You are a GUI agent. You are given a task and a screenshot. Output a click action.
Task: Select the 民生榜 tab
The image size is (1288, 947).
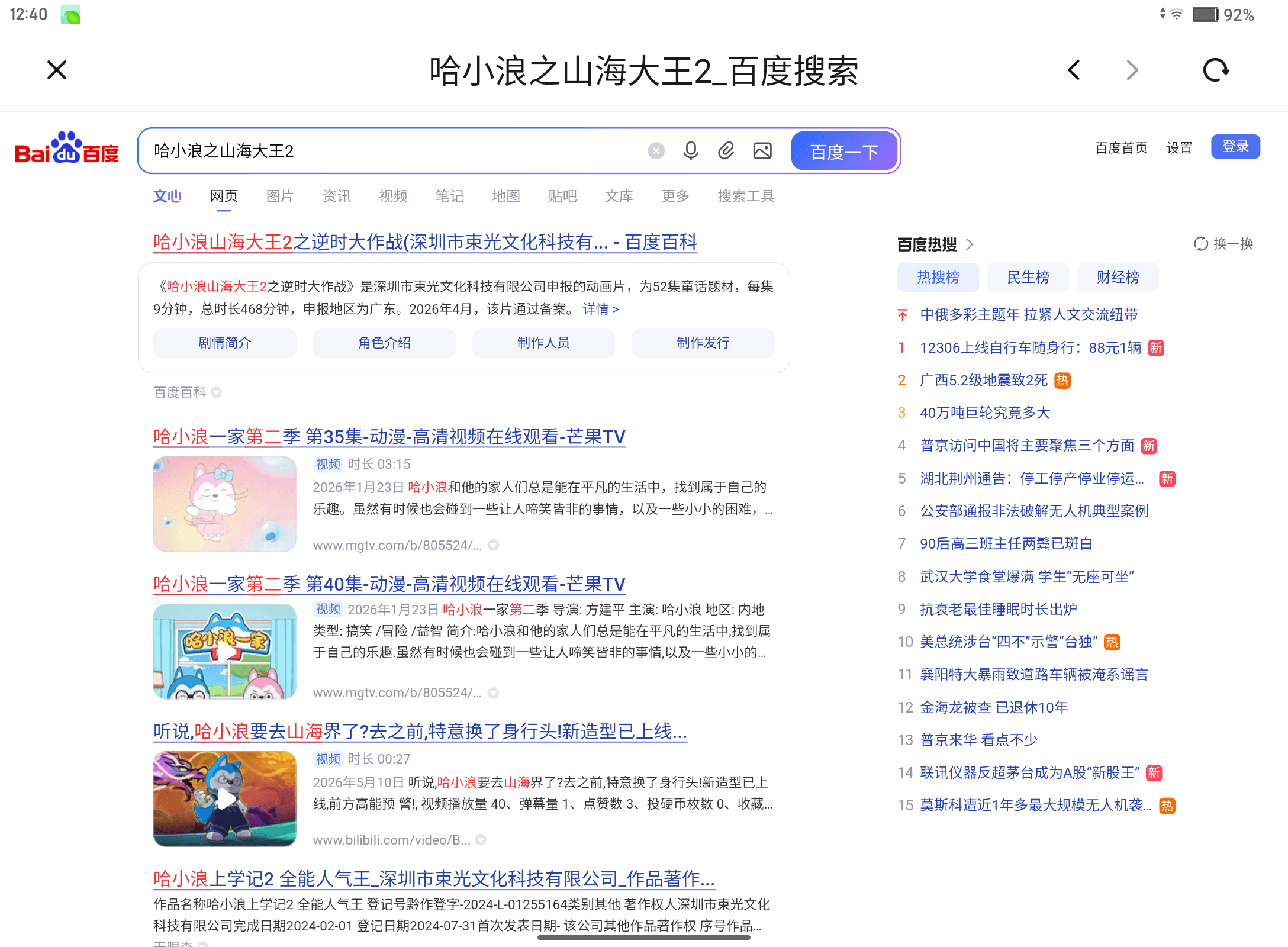coord(1028,277)
